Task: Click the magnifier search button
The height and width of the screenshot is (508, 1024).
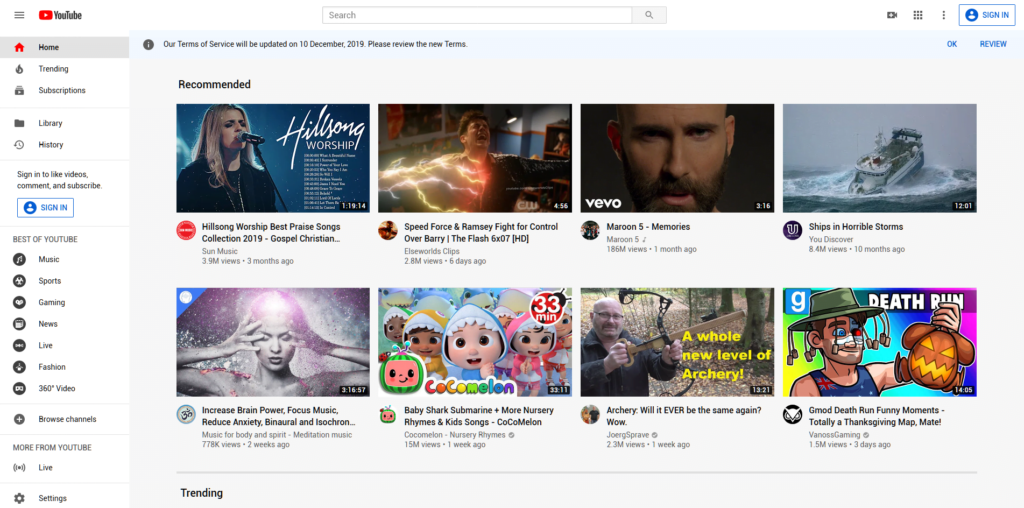Action: (649, 15)
